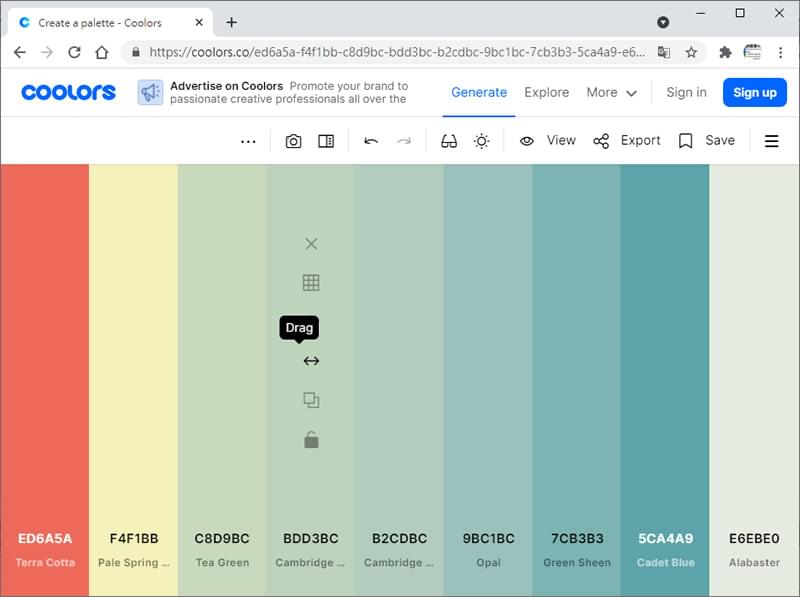
Task: View shades using the grid icon
Action: (x=311, y=283)
